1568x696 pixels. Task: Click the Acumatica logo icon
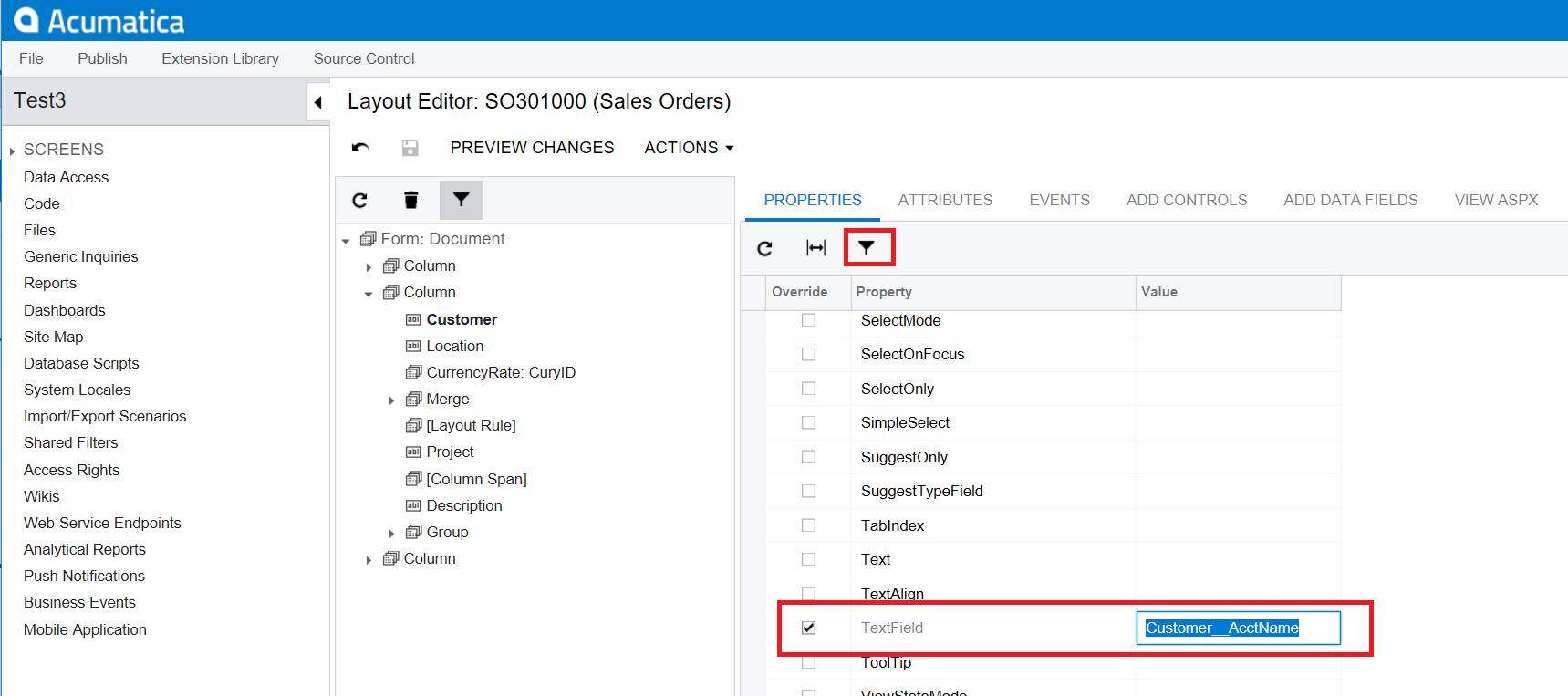click(26, 20)
